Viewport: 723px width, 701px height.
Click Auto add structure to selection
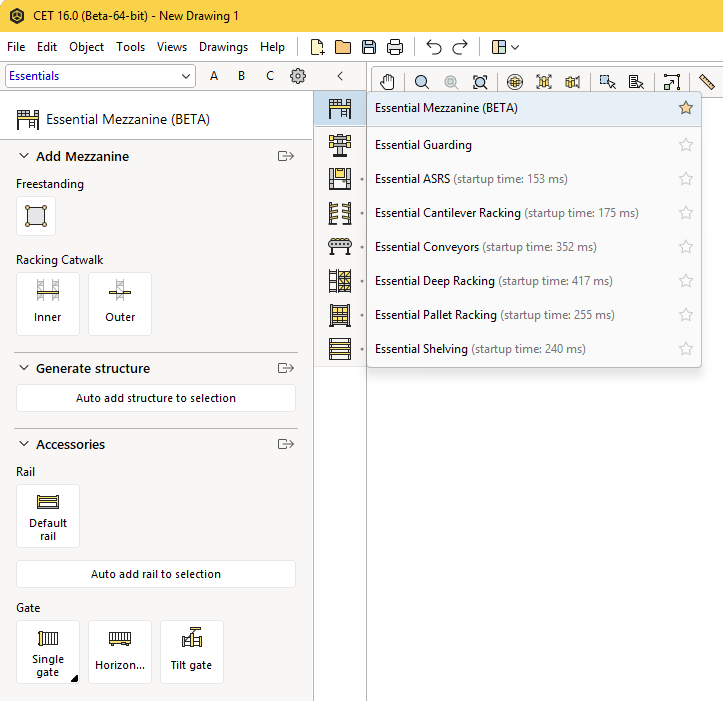pyautogui.click(x=156, y=398)
